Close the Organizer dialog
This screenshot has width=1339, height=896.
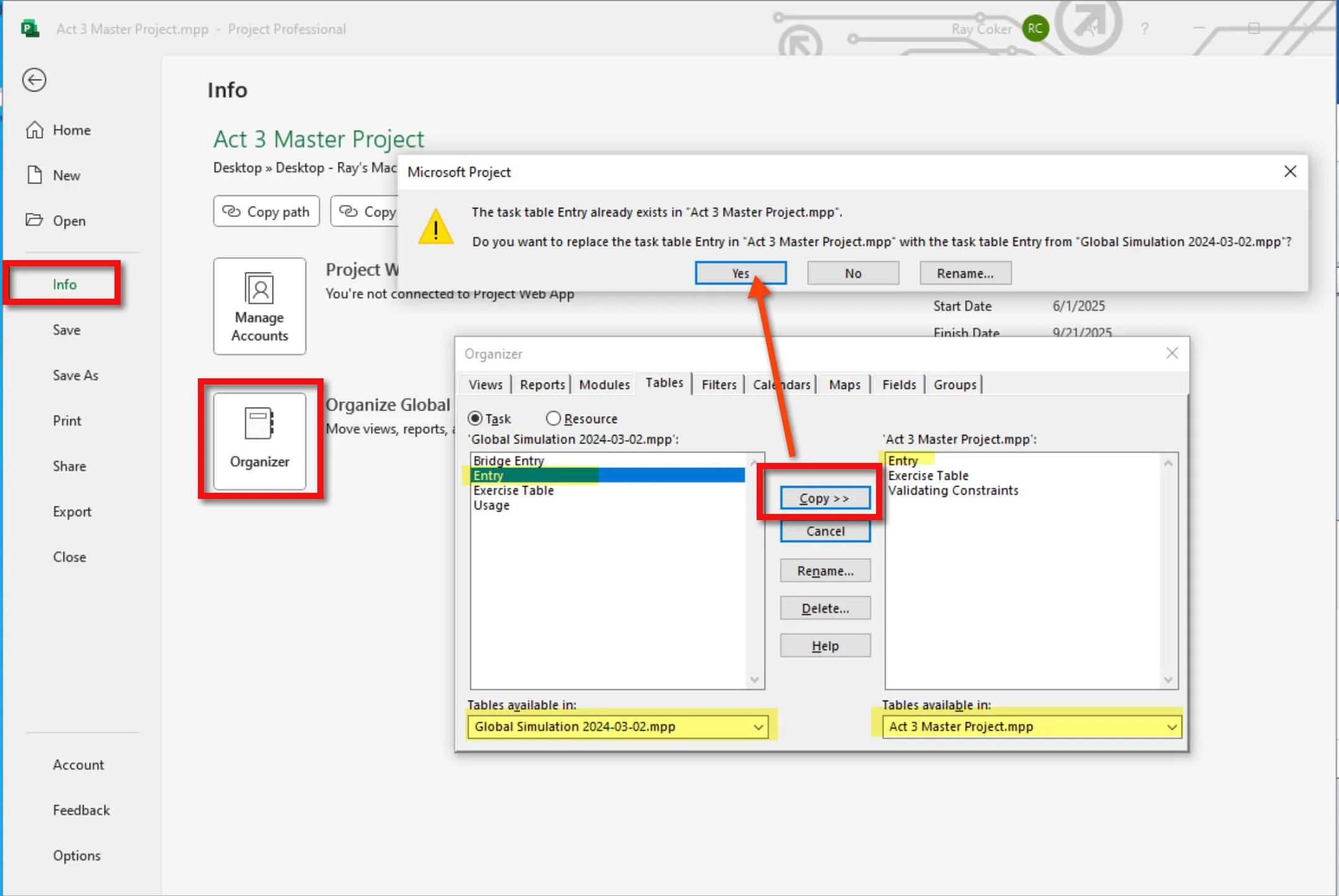tap(1172, 353)
